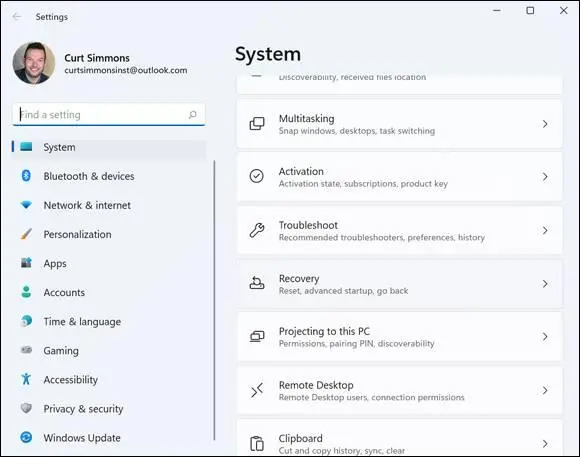
Task: Expand Activation with its chevron
Action: point(545,177)
